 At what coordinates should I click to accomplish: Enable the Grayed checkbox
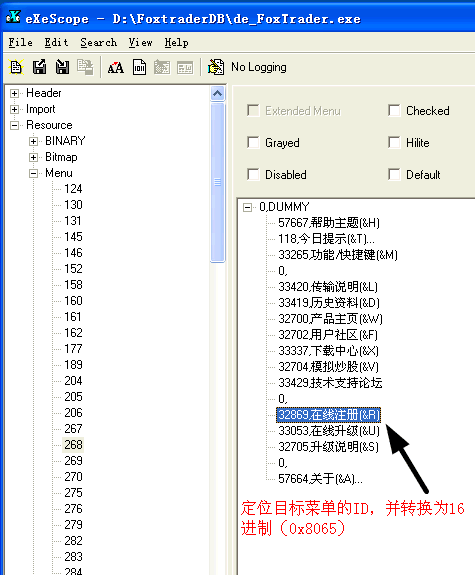click(x=253, y=142)
